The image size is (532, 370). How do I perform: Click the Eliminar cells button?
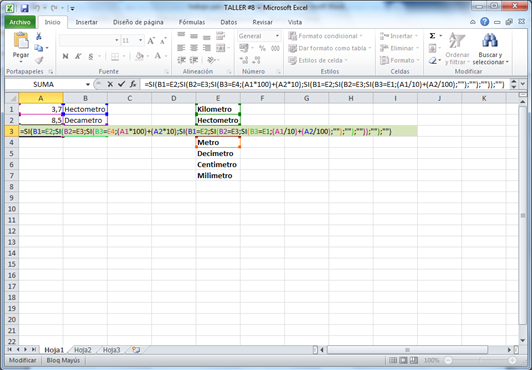pos(399,48)
